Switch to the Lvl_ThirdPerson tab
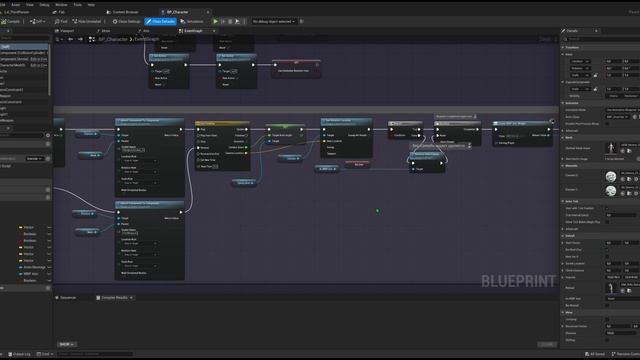 click(16, 12)
